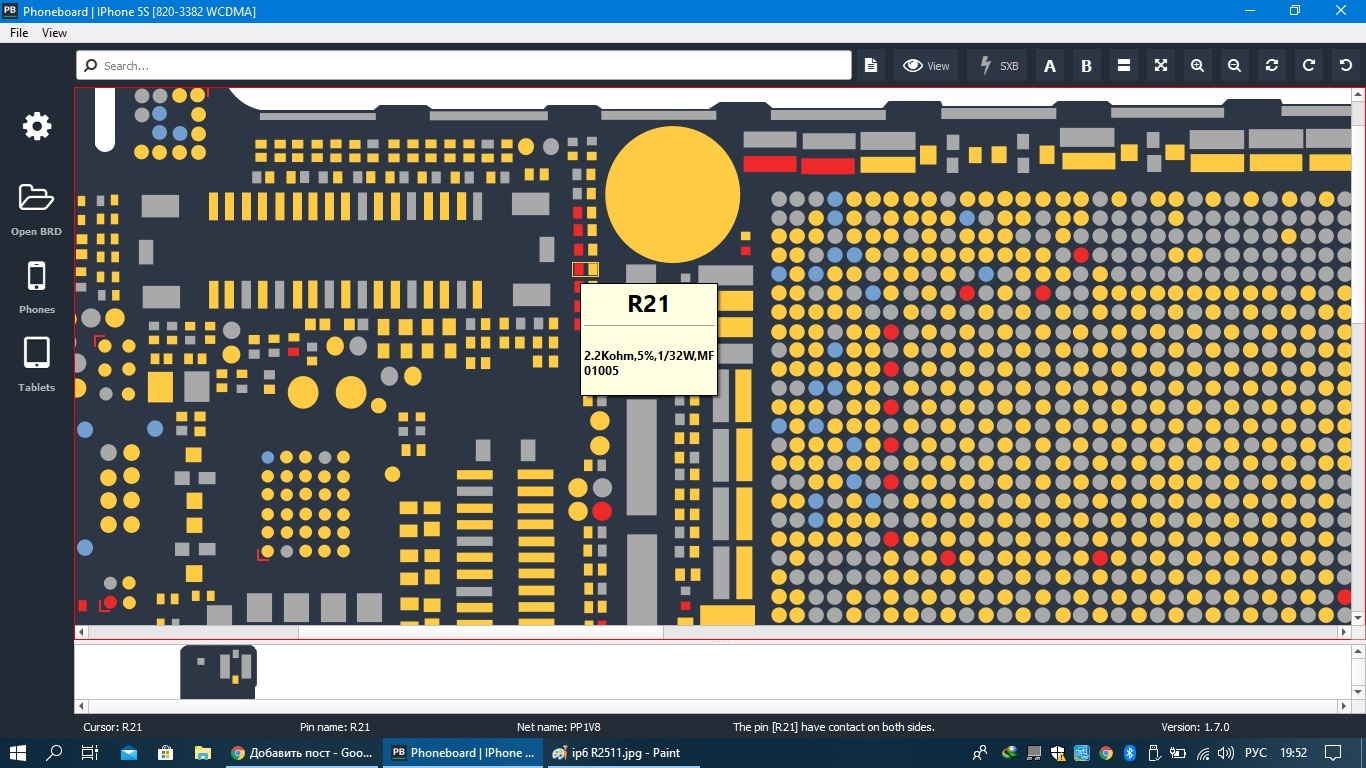1366x768 pixels.
Task: Click the document icon beside search
Action: (871, 66)
